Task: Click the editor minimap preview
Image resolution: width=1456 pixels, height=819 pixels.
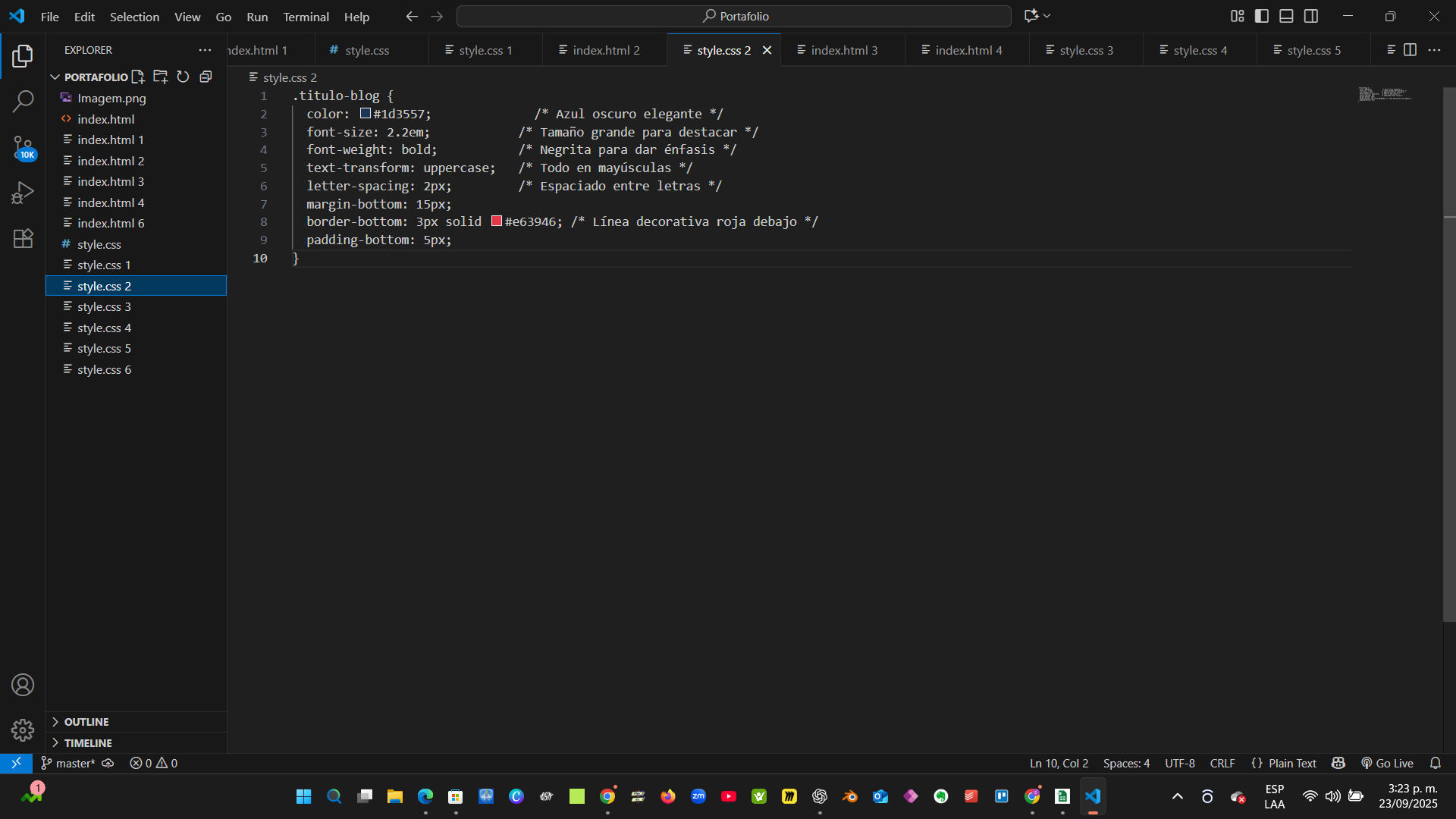Action: tap(1385, 95)
